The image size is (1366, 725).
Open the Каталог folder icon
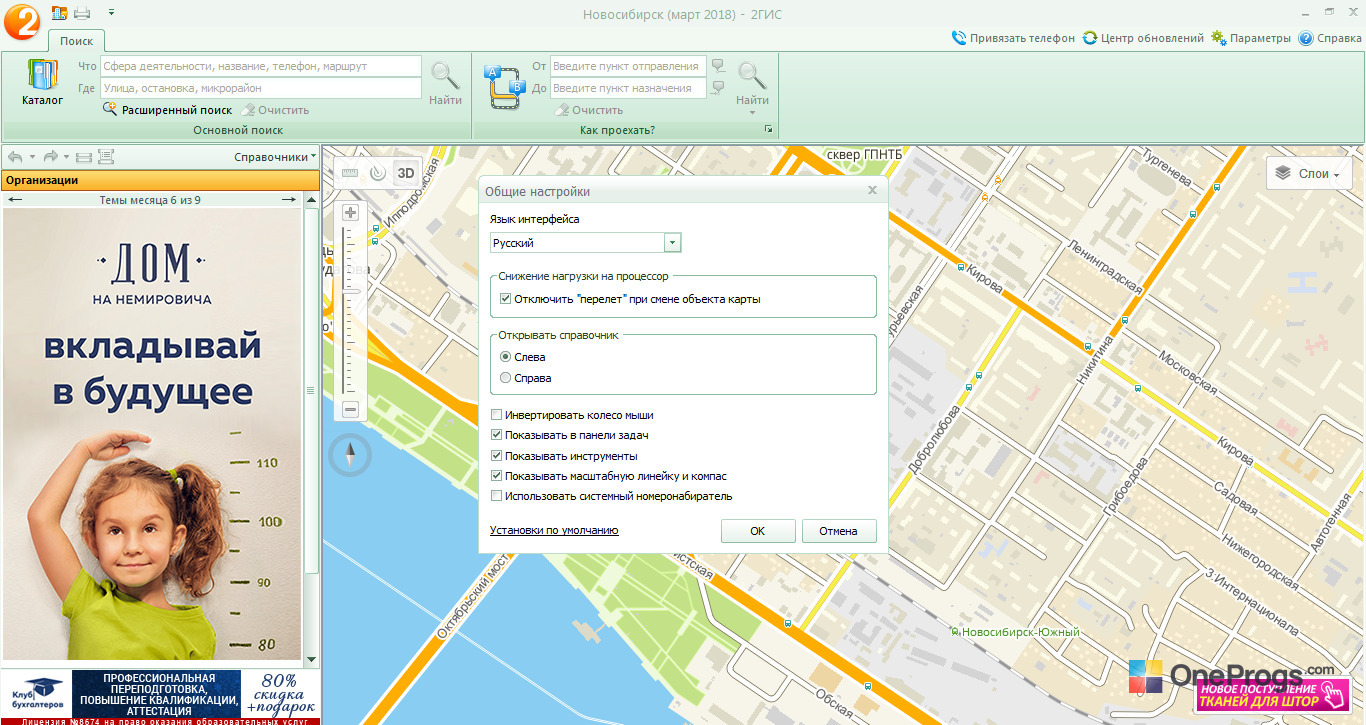click(x=42, y=83)
